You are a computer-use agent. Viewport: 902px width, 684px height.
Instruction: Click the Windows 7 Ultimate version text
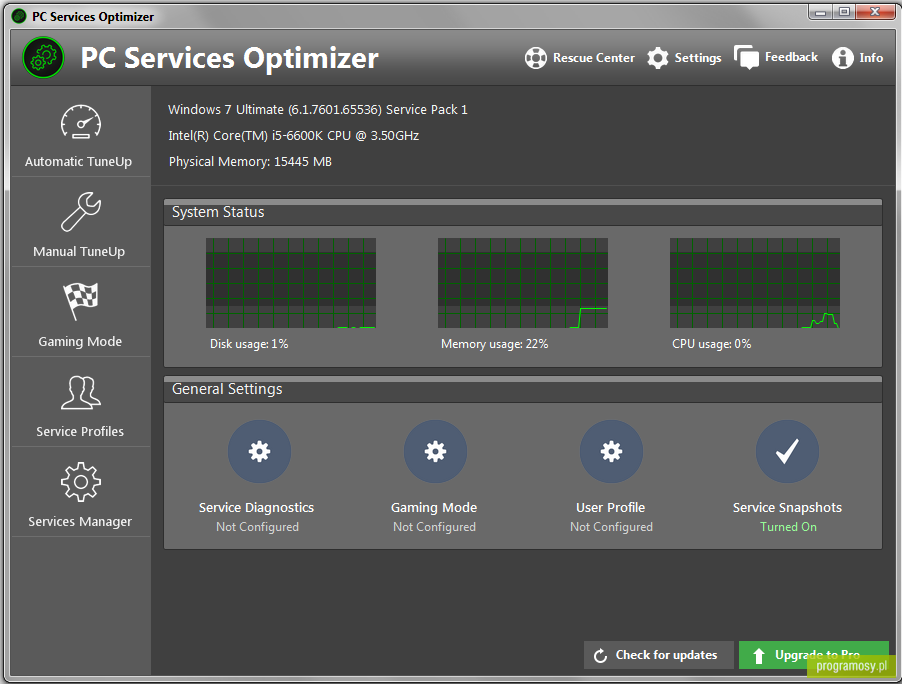click(x=318, y=109)
